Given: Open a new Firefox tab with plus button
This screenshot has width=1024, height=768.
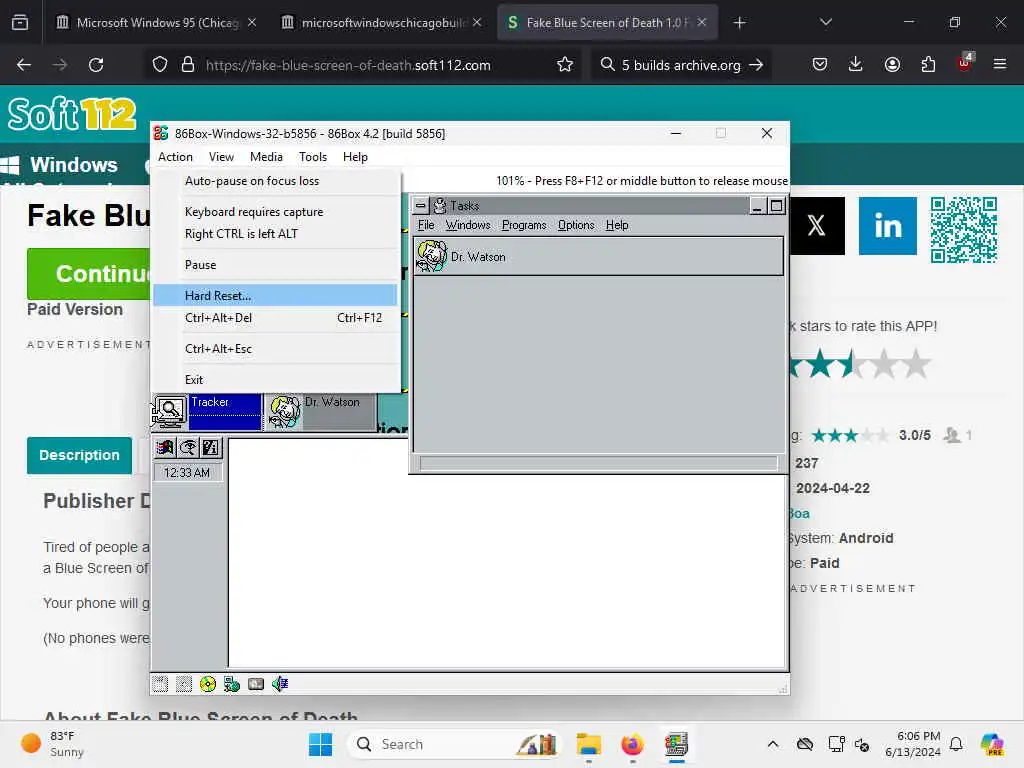Looking at the screenshot, I should 739,22.
